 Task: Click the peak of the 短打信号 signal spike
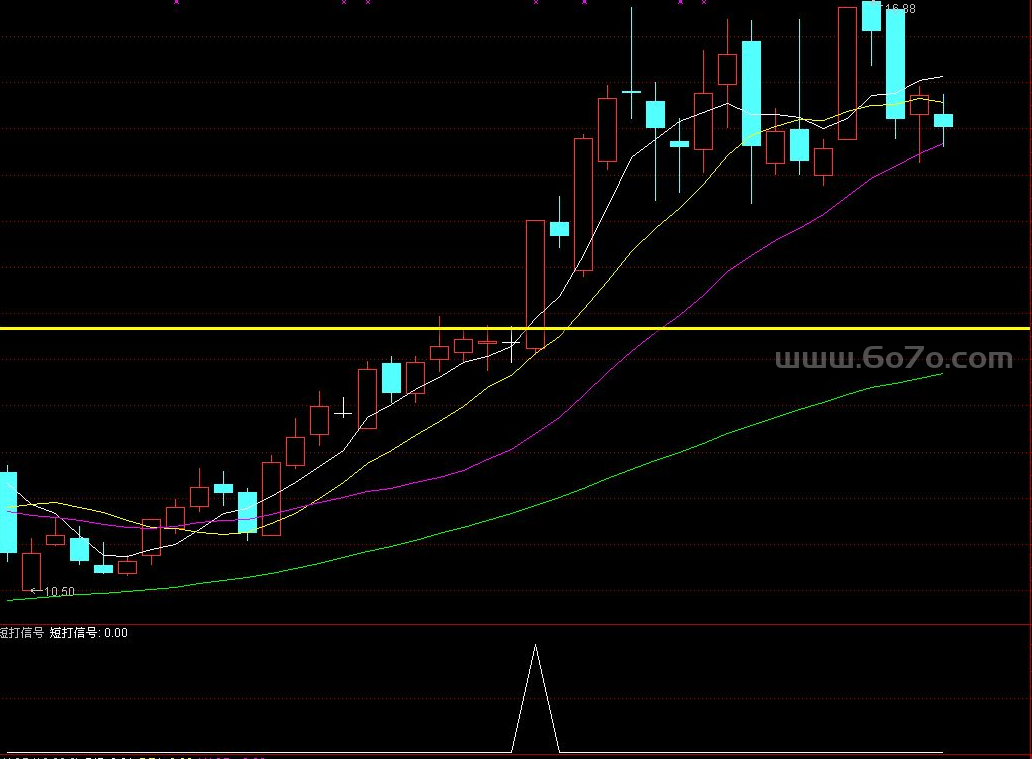(535, 646)
